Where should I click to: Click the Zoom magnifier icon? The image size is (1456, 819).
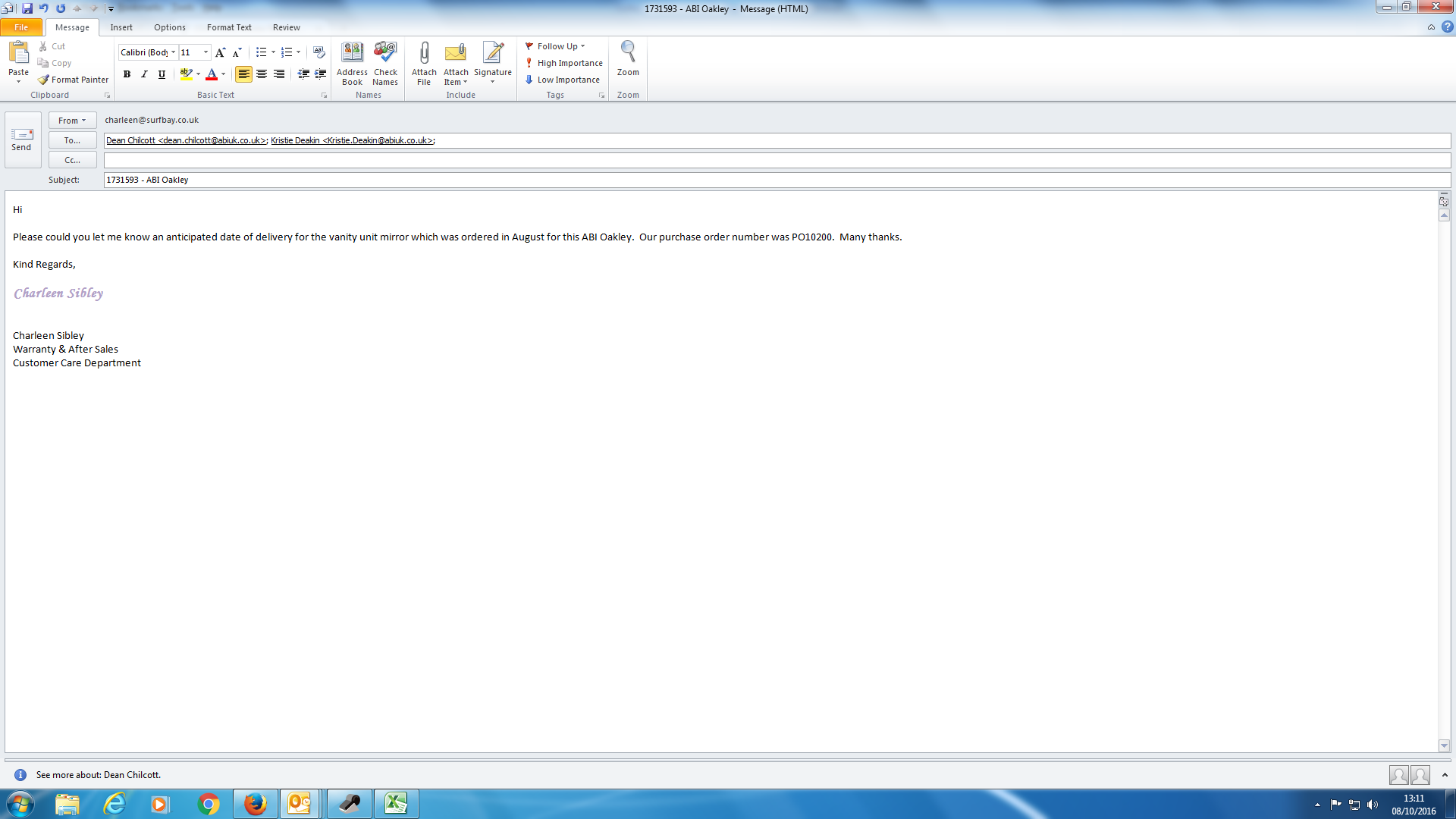coord(628,53)
